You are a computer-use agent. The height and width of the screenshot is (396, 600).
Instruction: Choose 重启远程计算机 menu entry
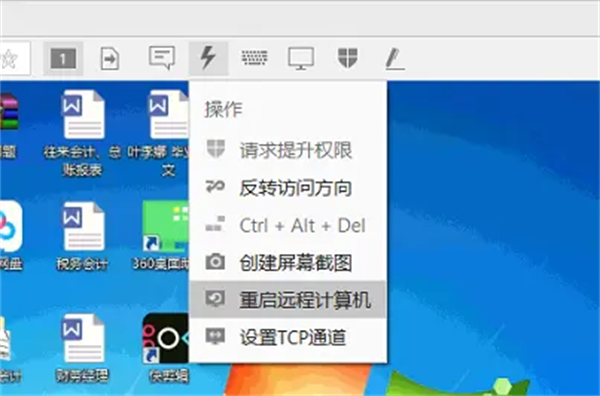click(x=288, y=300)
